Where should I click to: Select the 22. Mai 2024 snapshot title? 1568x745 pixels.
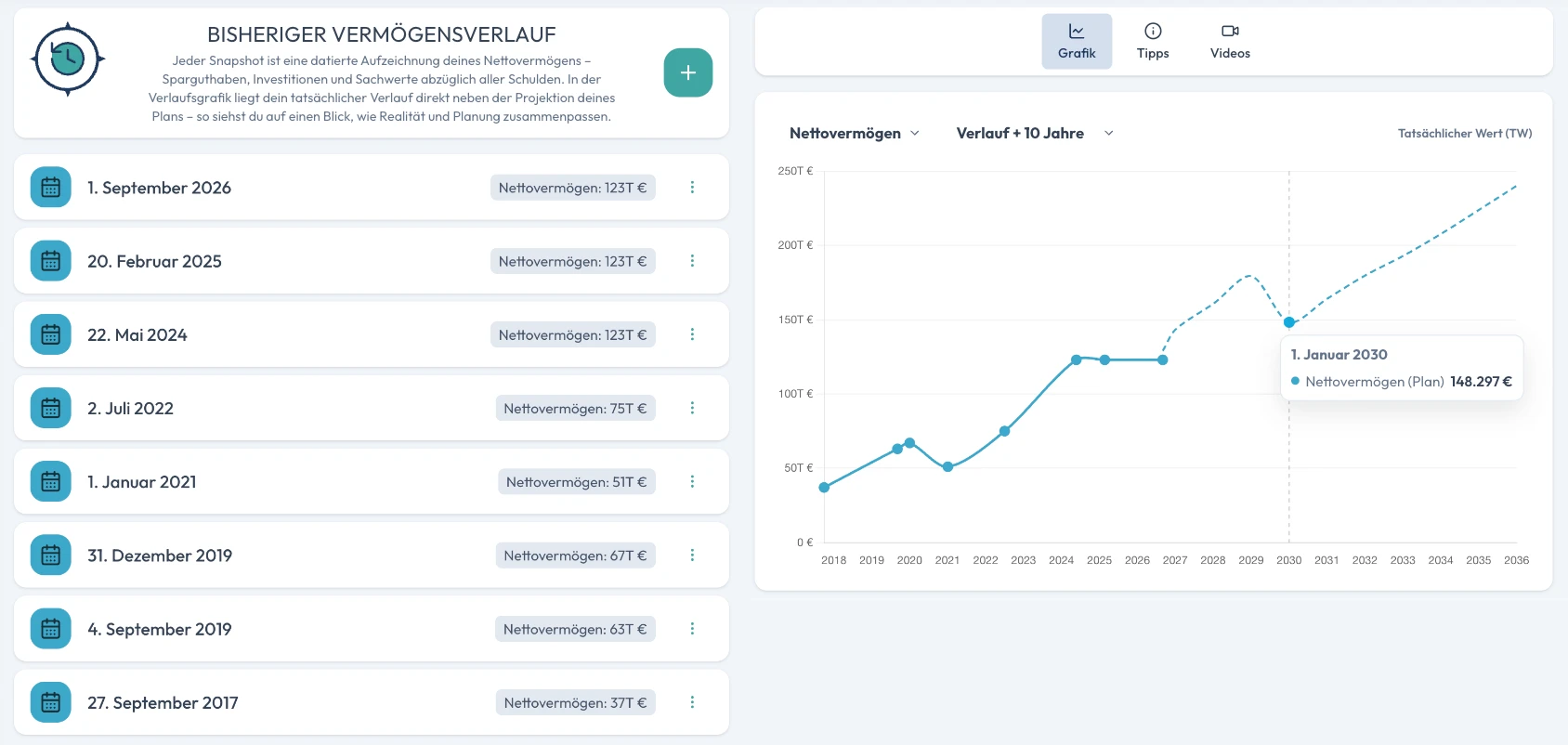(137, 334)
